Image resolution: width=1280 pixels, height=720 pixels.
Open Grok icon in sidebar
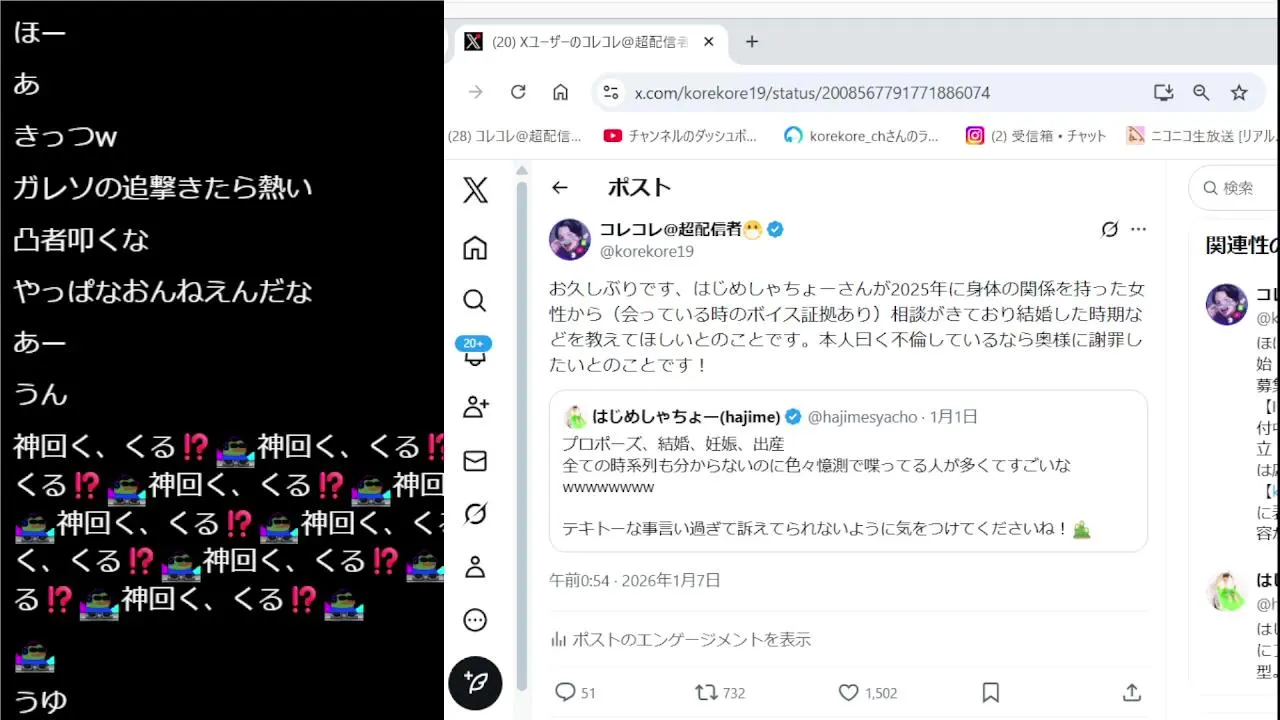475,514
